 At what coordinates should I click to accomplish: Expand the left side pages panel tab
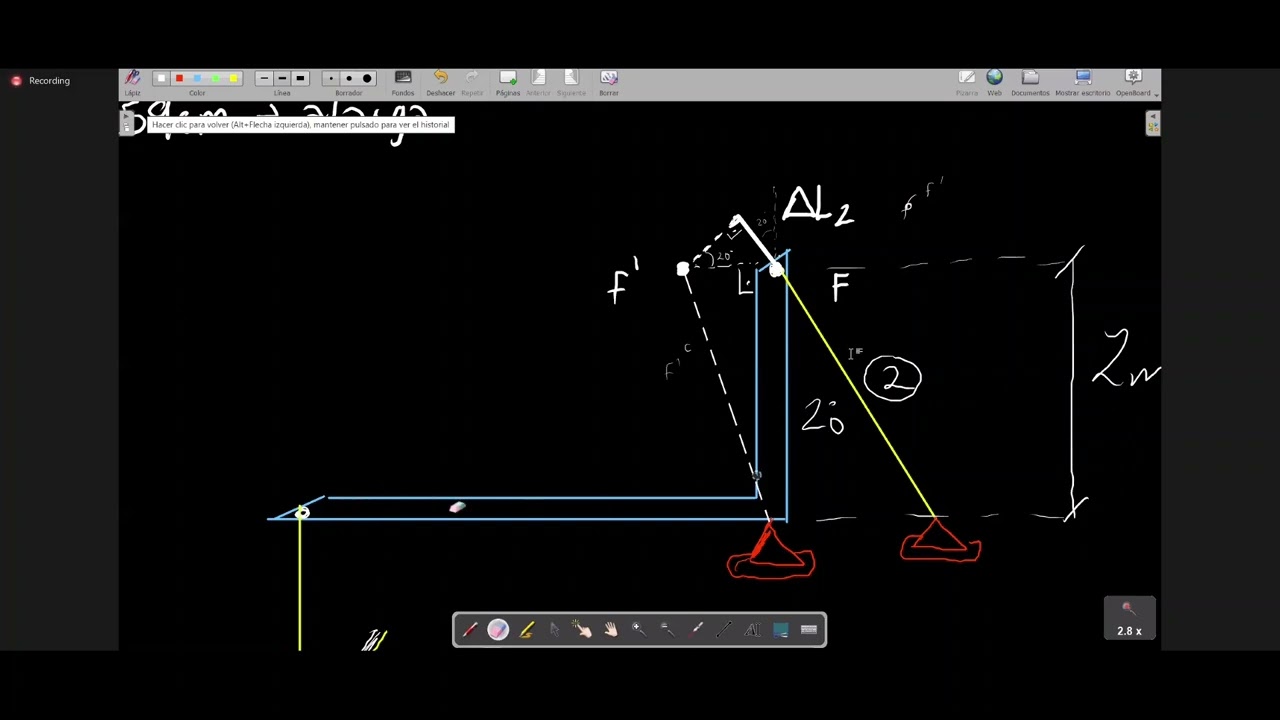point(126,123)
